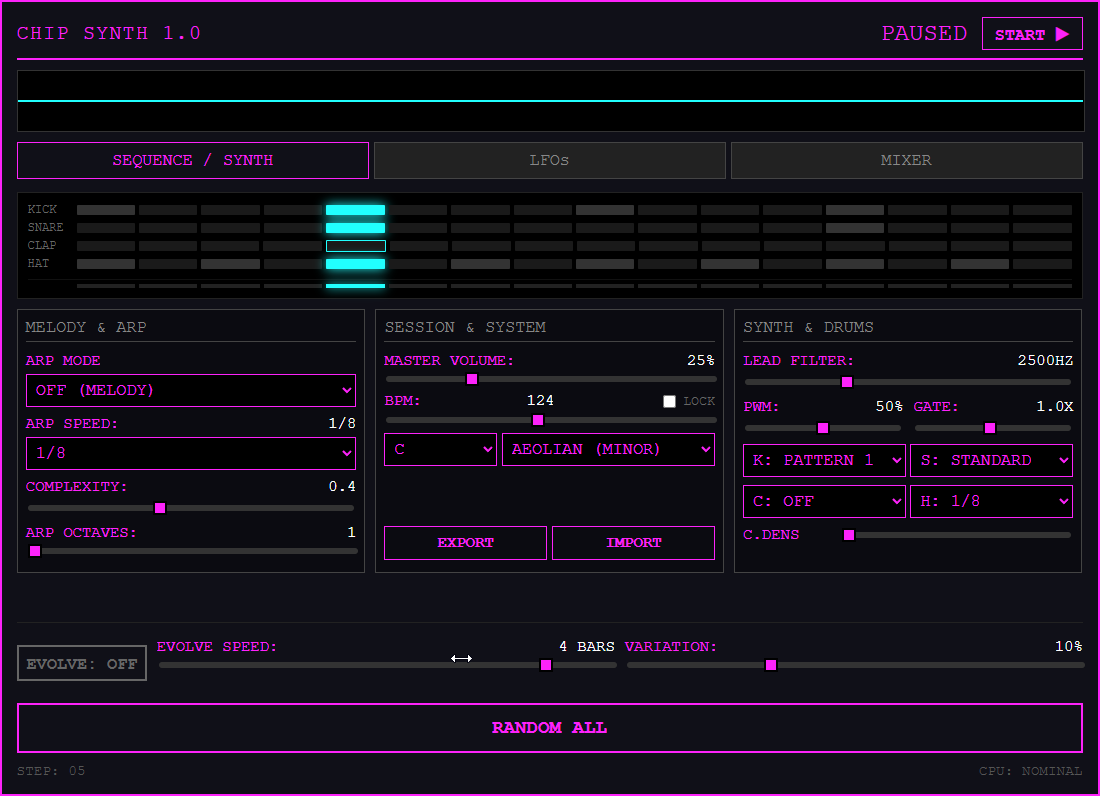This screenshot has height=796, width=1100.
Task: Adjust the LEAD FILTER slider
Action: pyautogui.click(x=908, y=382)
